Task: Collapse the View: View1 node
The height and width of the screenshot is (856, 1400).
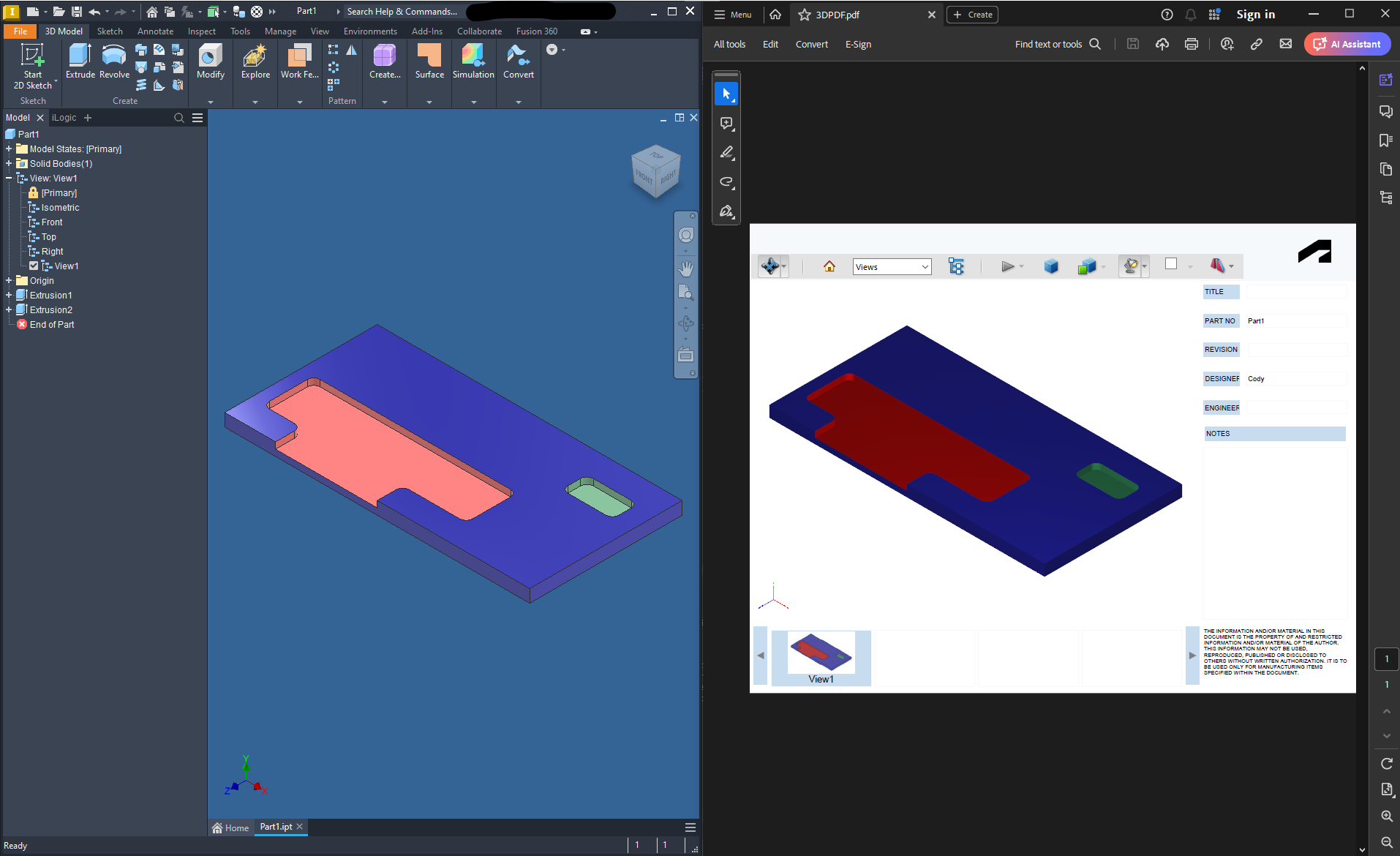Action: pos(9,178)
